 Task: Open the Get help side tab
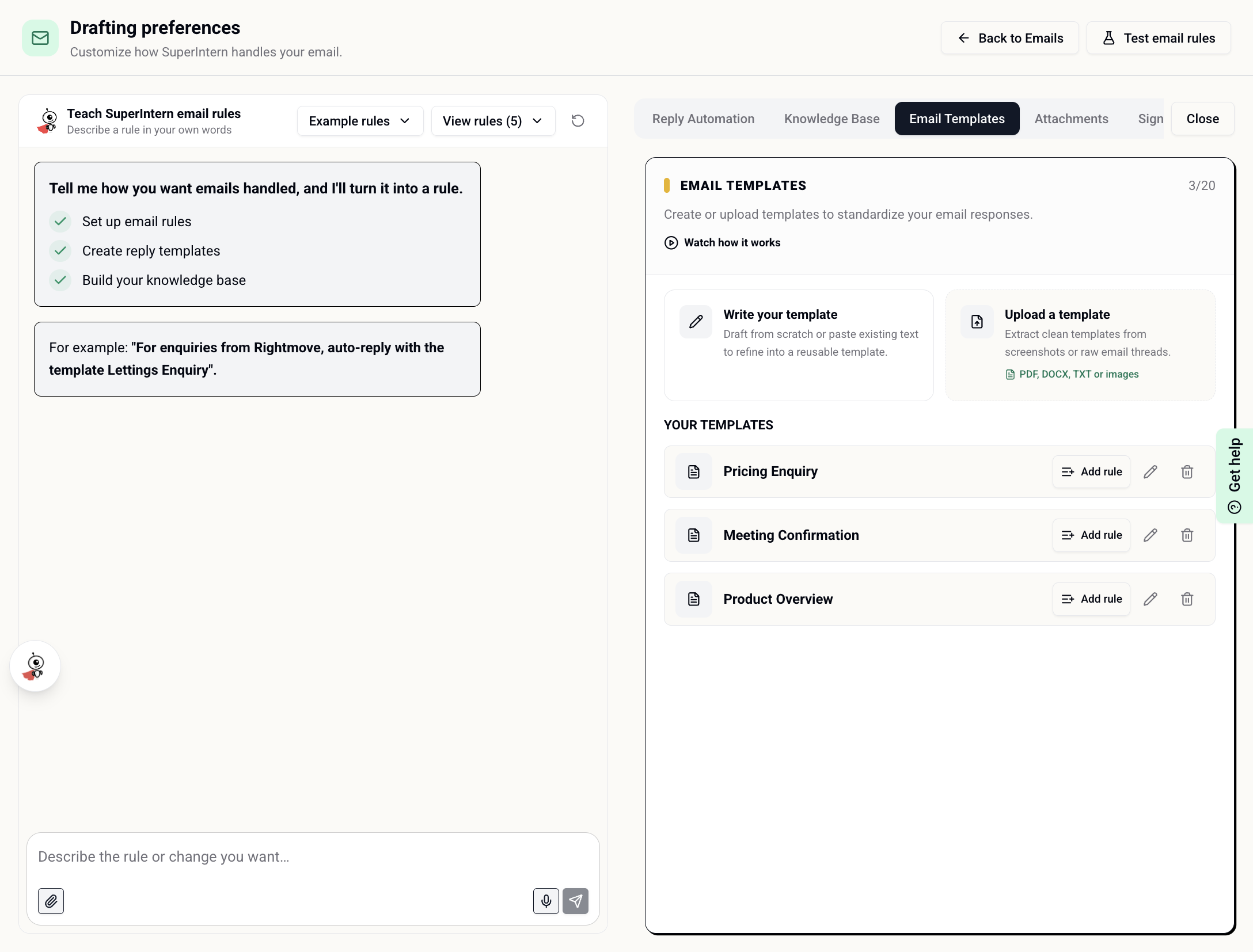tap(1235, 476)
